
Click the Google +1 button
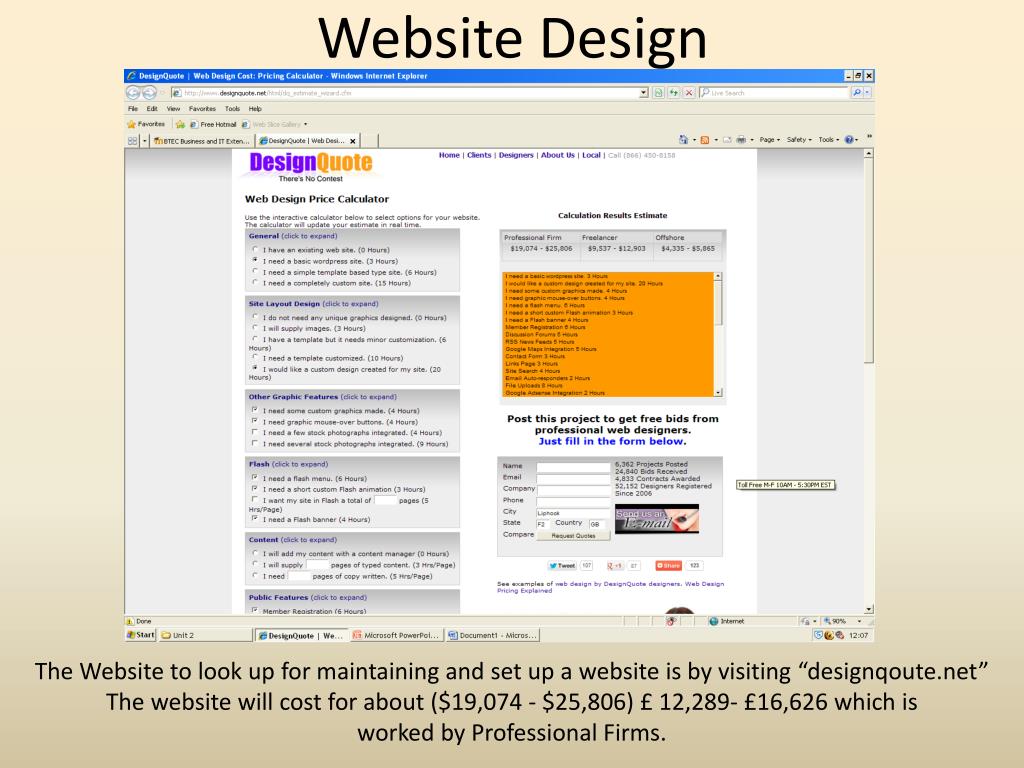point(615,566)
